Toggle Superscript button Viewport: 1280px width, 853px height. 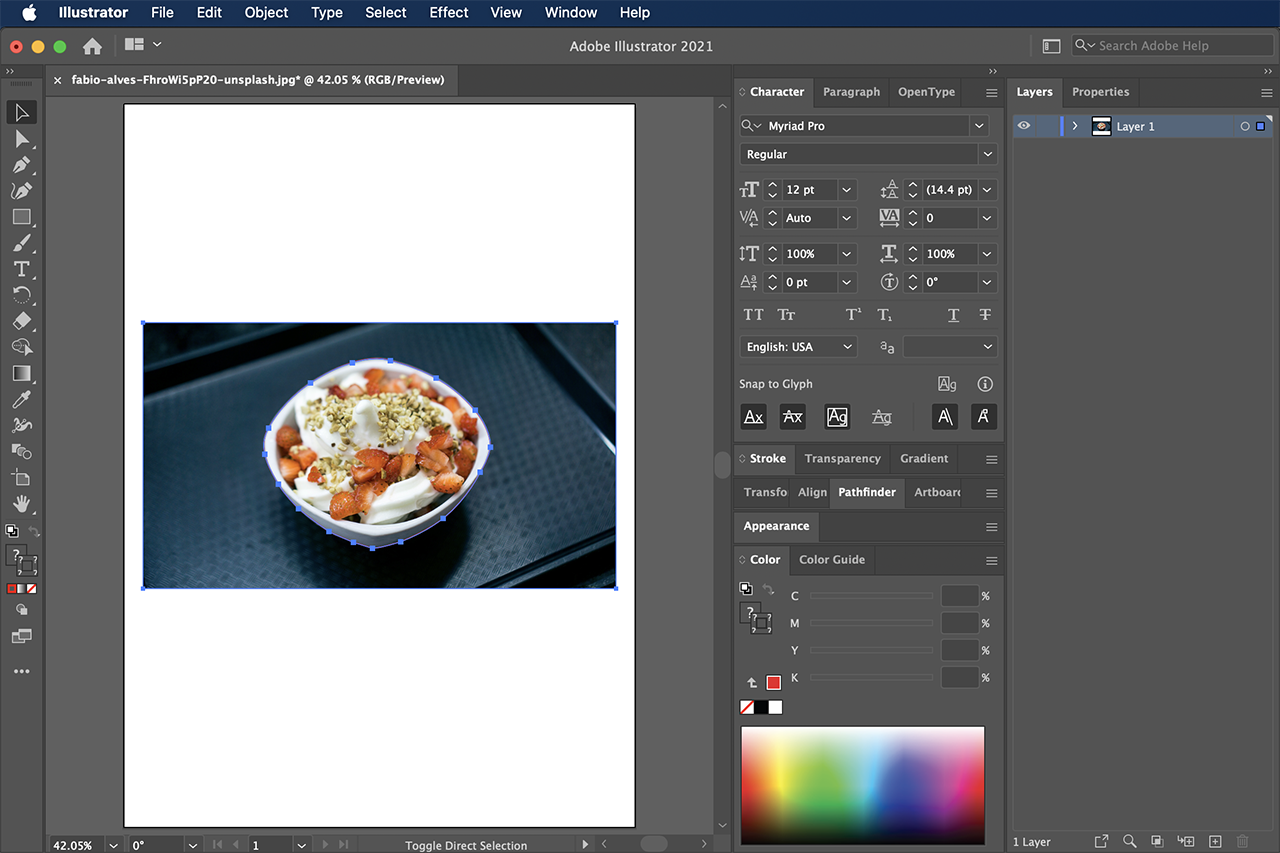click(853, 315)
